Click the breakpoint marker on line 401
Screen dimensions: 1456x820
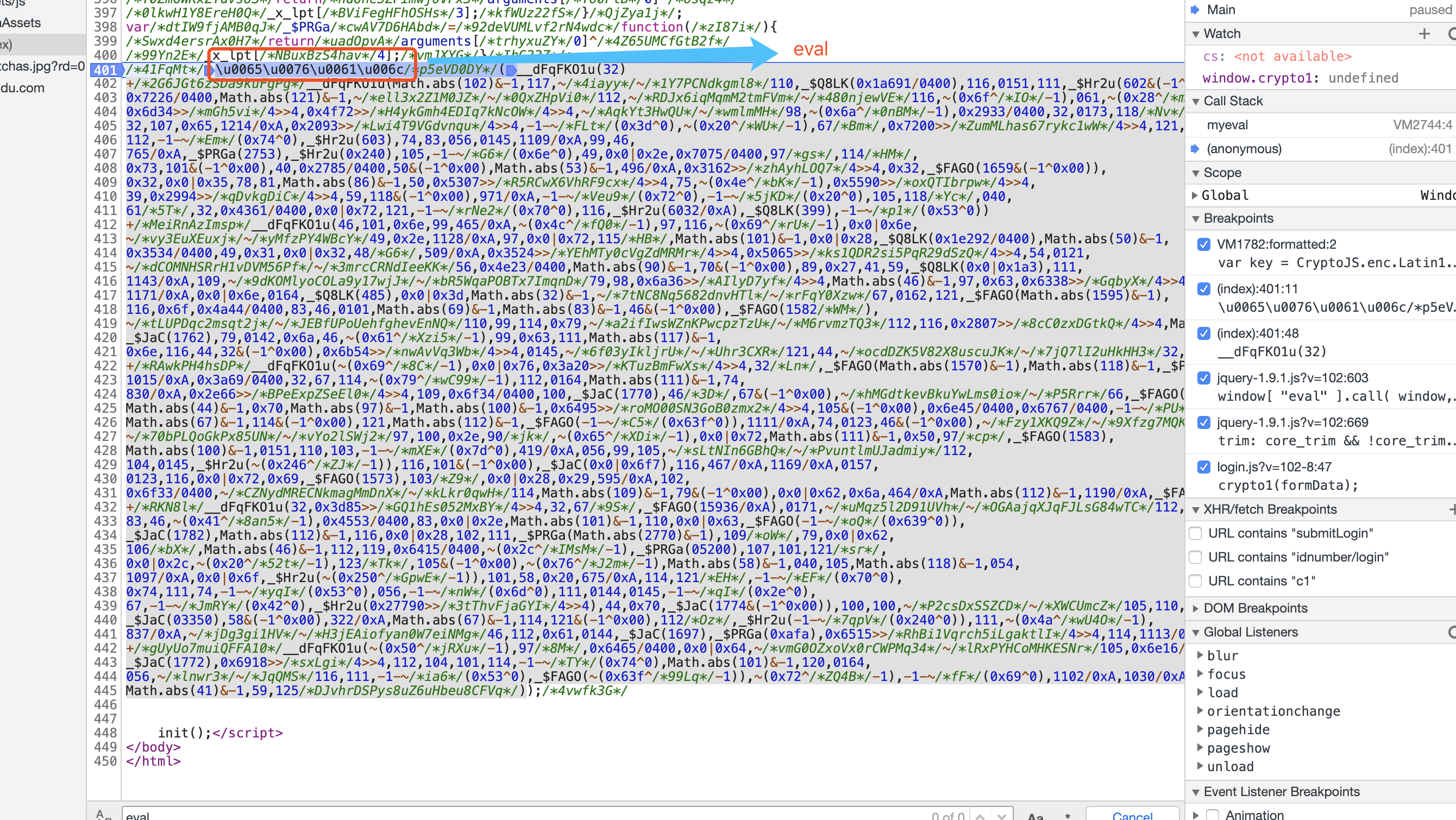[106, 70]
